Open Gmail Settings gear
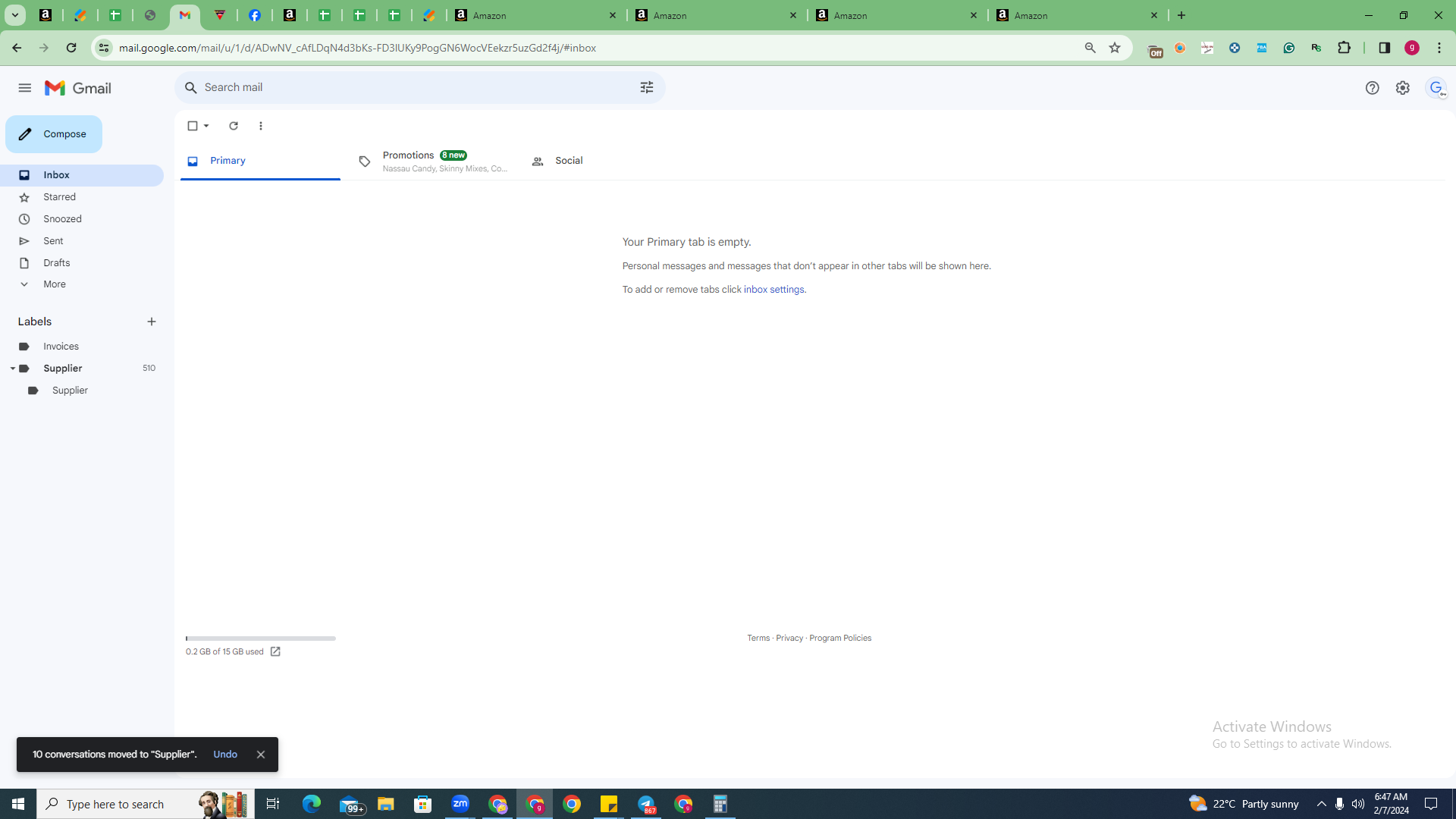This screenshot has height=819, width=1456. pyautogui.click(x=1402, y=88)
